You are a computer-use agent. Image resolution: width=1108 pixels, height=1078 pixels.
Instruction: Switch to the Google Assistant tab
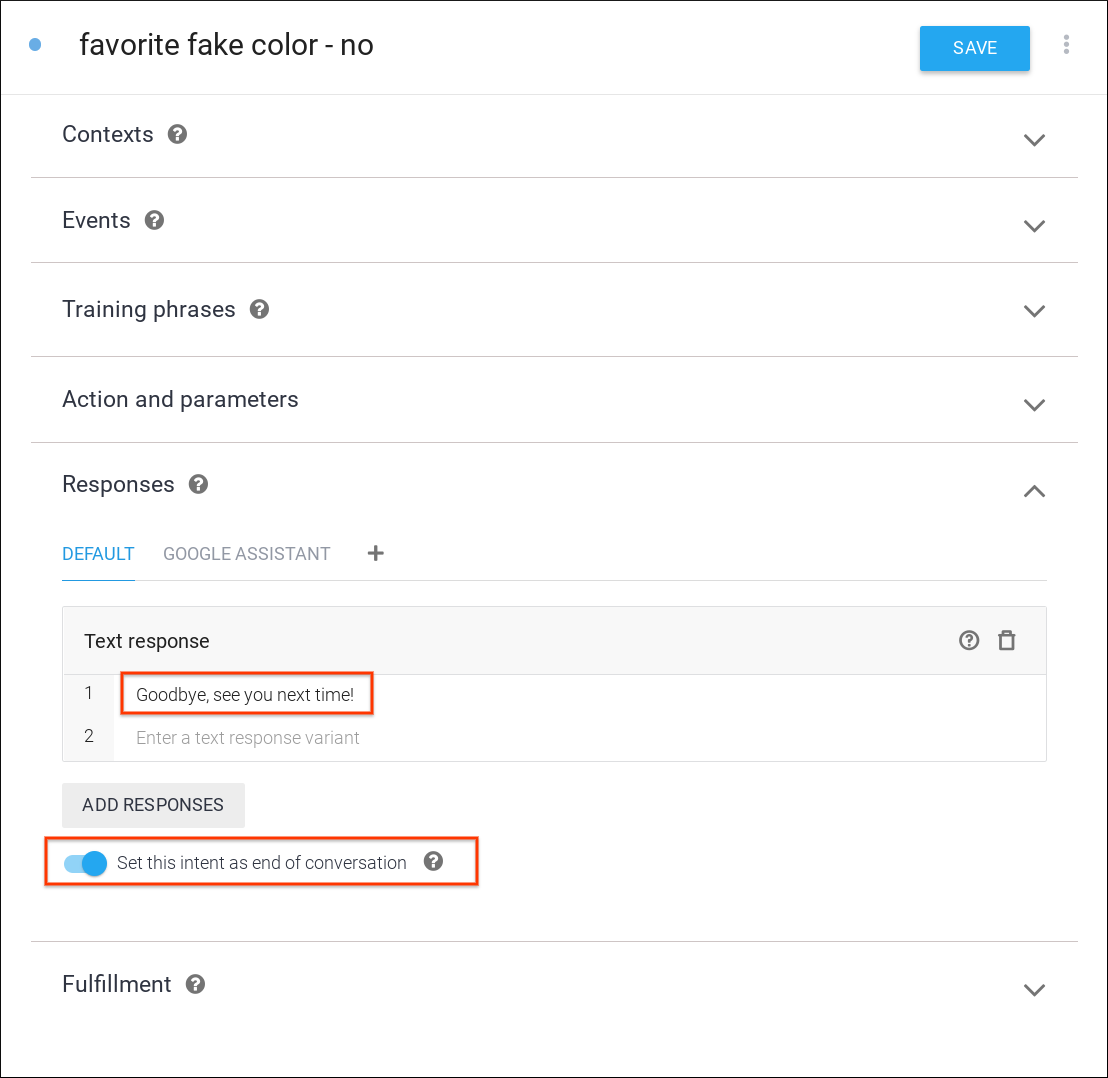247,554
